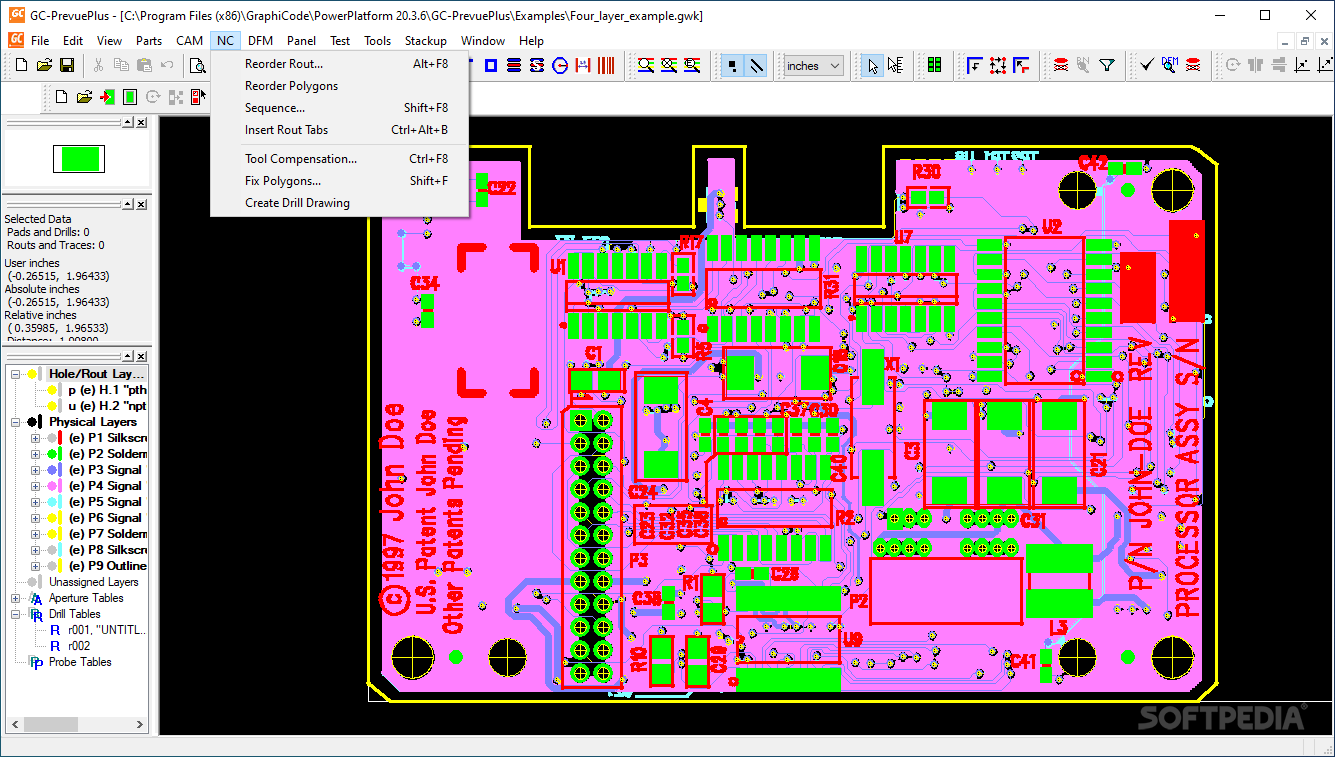Click the Open folder icon in main toolbar

tap(43, 66)
